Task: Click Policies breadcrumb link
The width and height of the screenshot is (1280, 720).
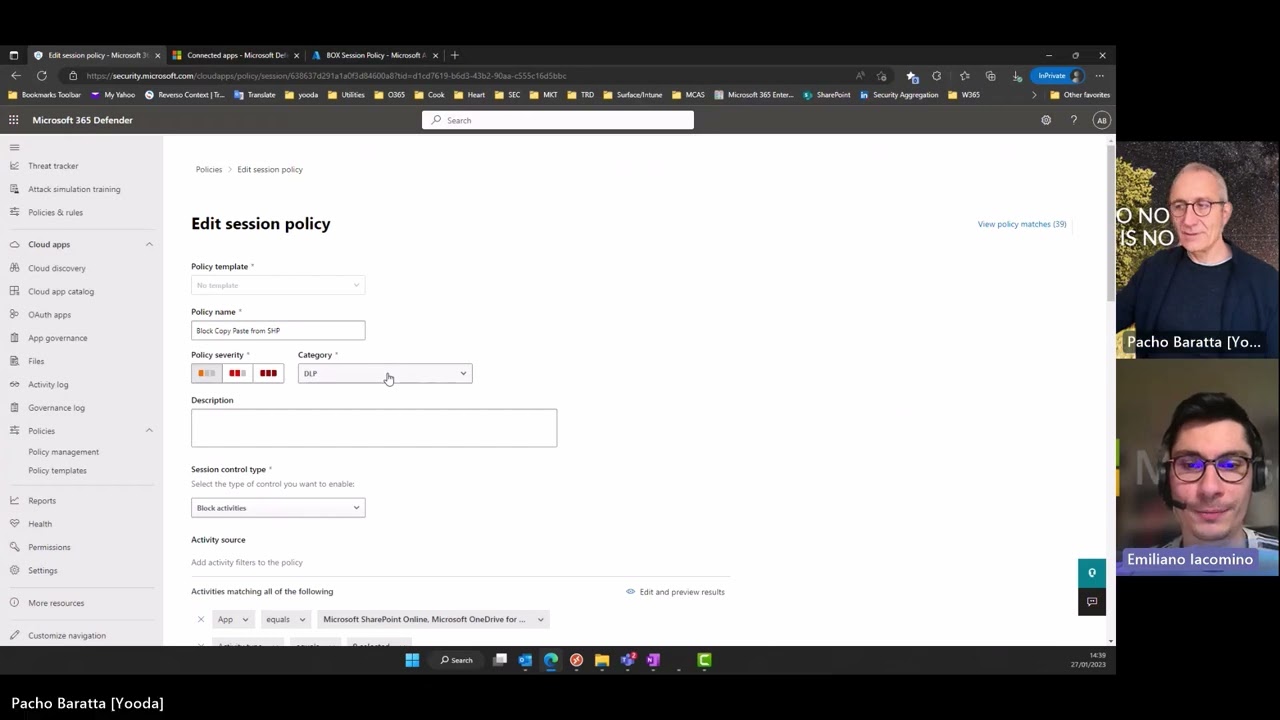Action: pyautogui.click(x=209, y=169)
